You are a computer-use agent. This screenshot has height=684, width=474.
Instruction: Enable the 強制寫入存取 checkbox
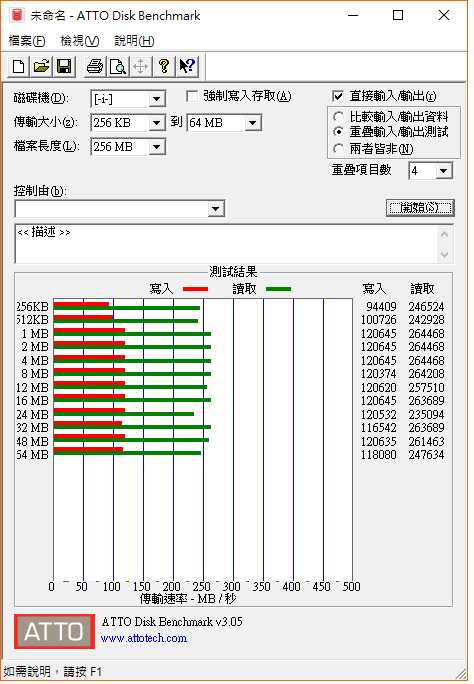pyautogui.click(x=192, y=96)
